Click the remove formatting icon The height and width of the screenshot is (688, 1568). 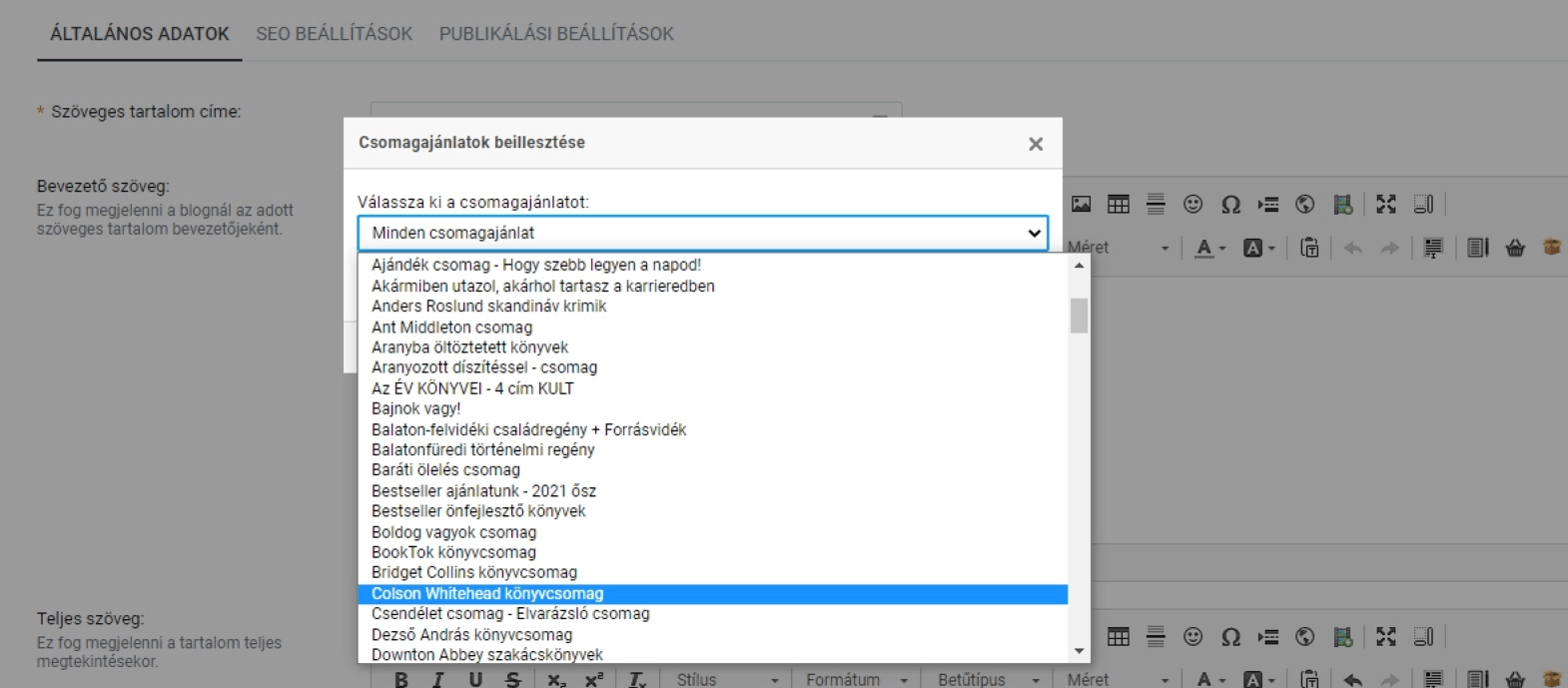point(637,679)
